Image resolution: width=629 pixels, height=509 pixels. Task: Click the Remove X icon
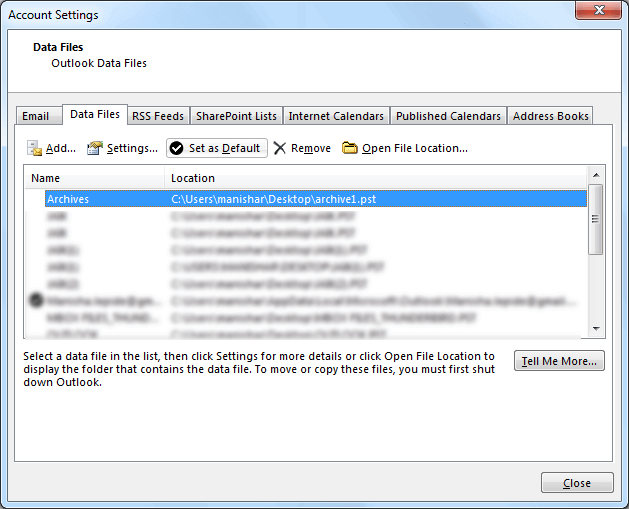(x=280, y=148)
